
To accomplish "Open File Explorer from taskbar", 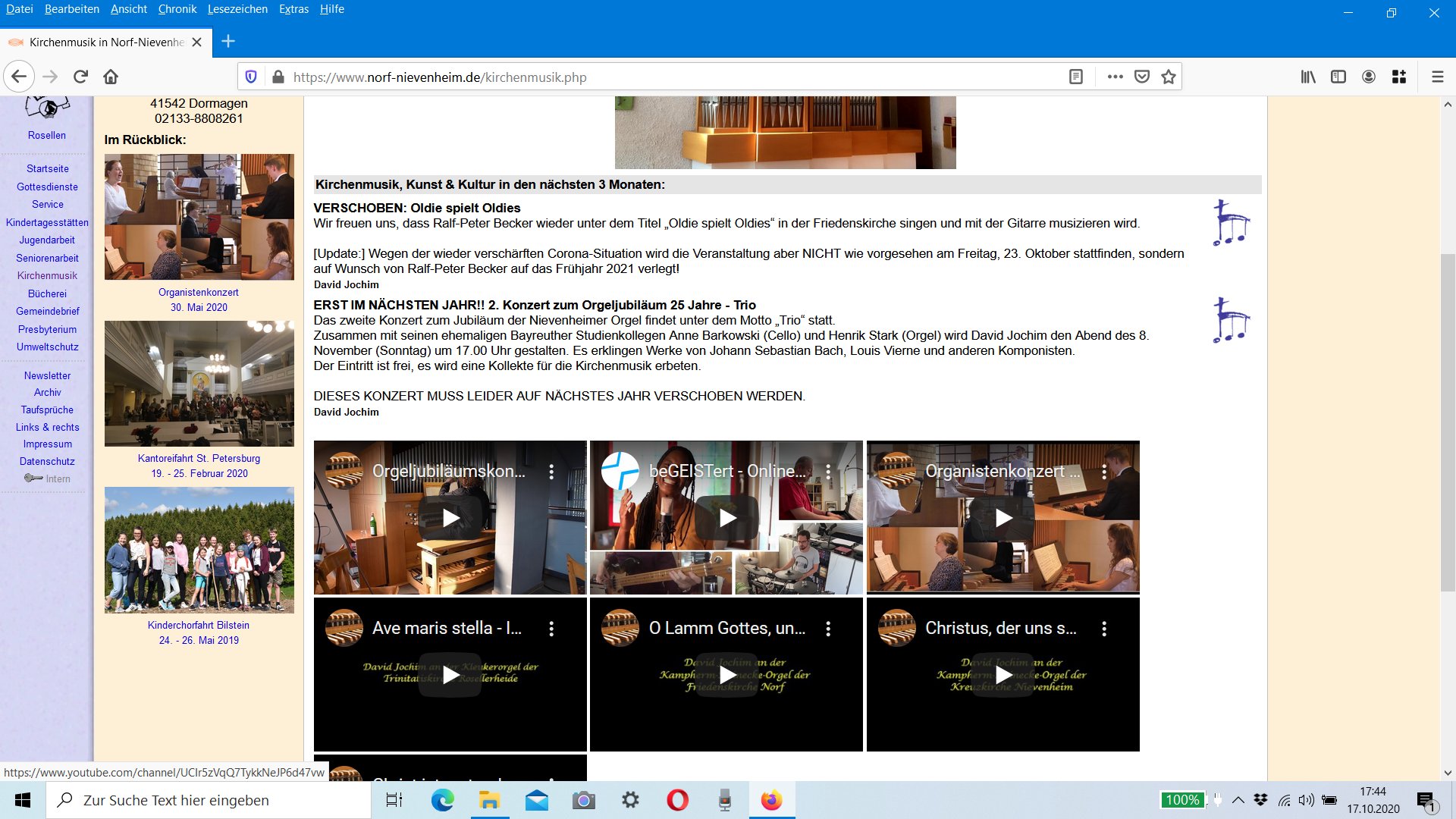I will 489,800.
